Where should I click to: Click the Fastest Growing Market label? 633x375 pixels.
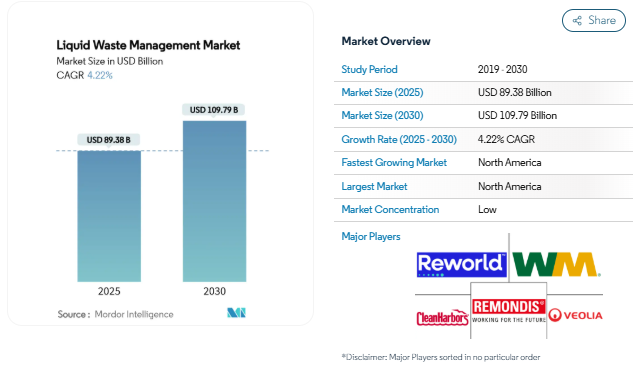394,162
